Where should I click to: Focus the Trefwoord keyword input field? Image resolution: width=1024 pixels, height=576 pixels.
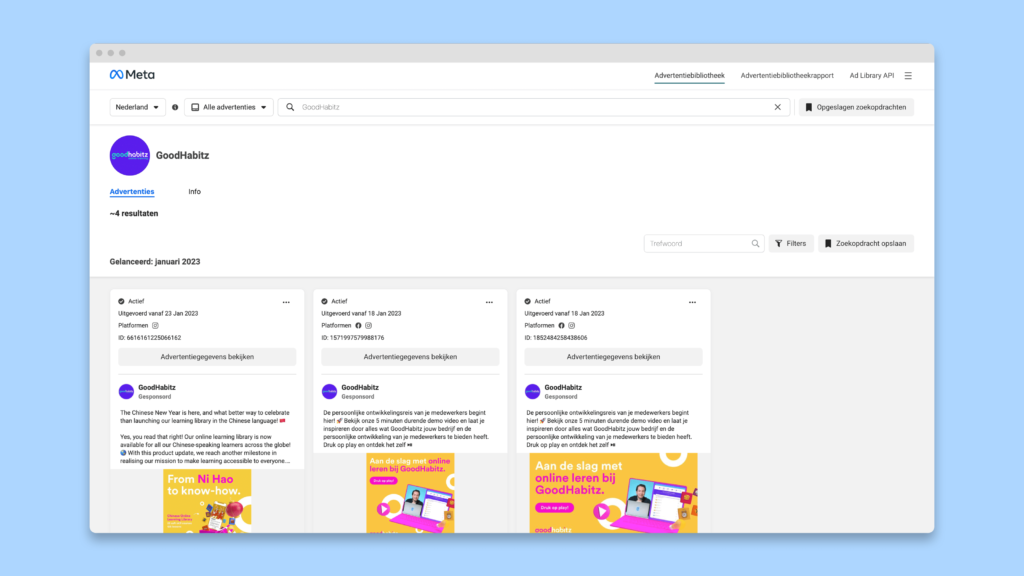pyautogui.click(x=697, y=244)
